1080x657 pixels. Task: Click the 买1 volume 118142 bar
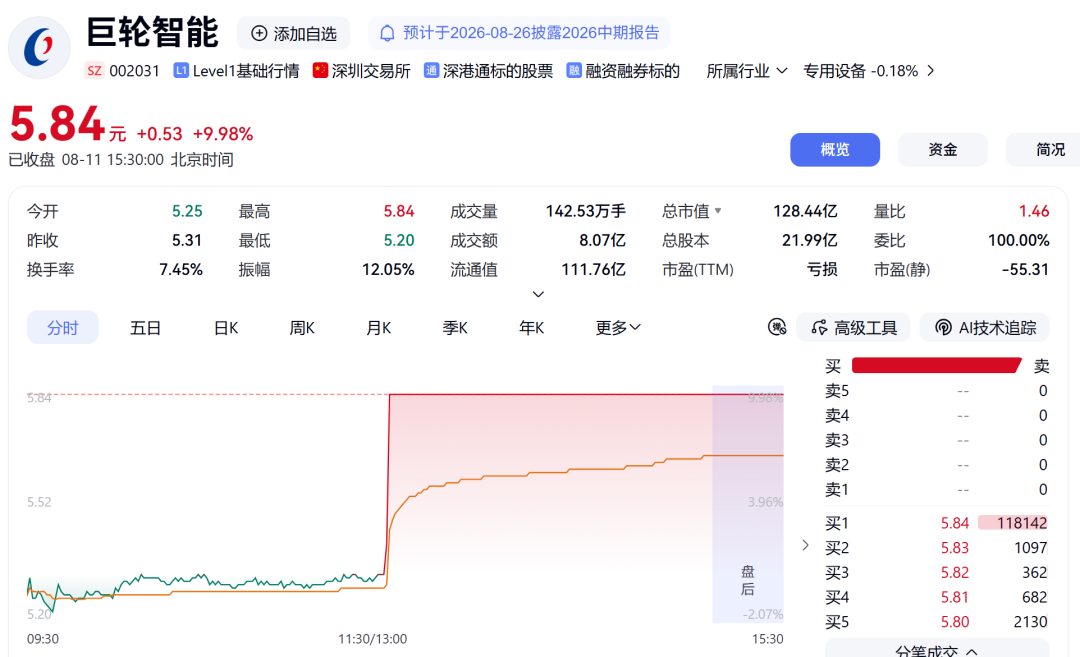click(x=1012, y=523)
